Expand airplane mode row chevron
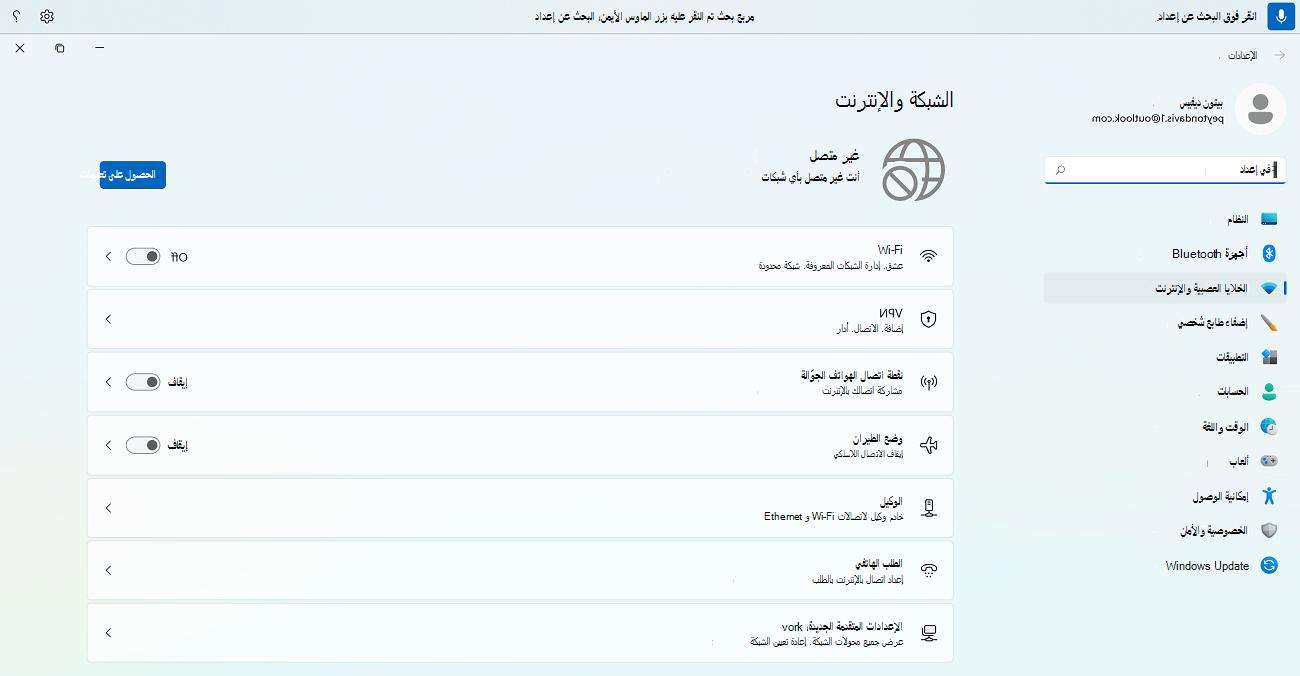 [108, 445]
